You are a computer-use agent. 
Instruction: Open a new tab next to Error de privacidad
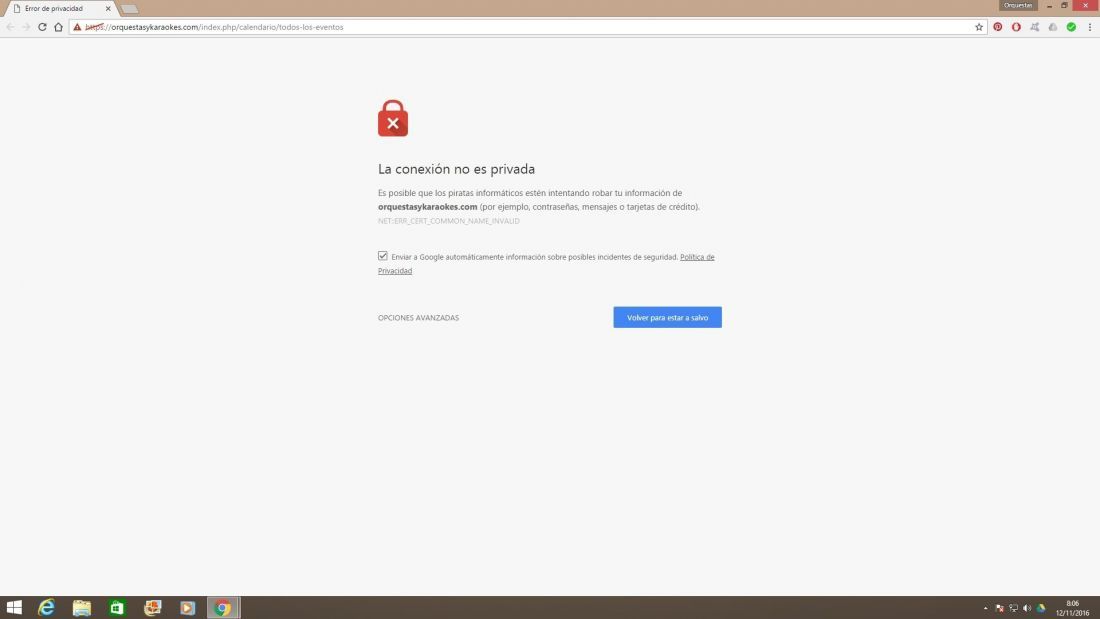coord(129,9)
